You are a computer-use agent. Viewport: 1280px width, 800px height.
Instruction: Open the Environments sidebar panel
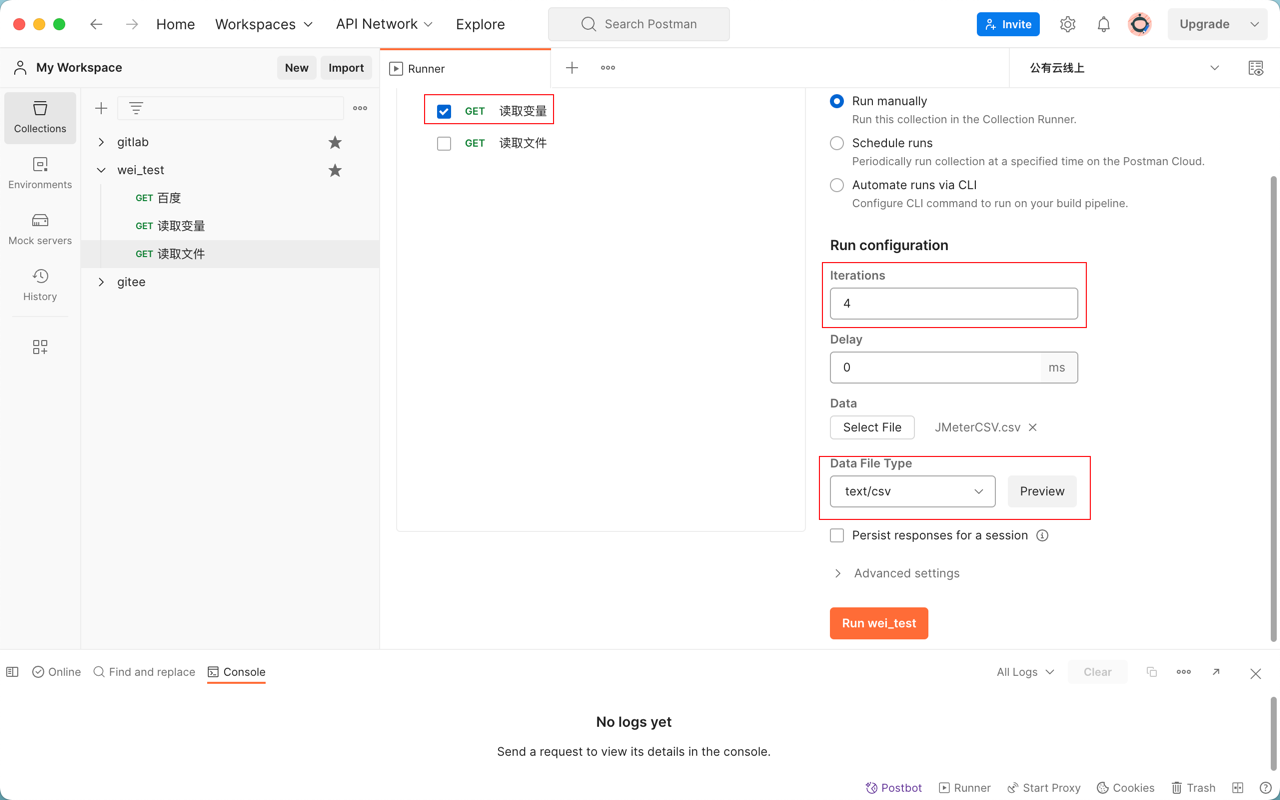point(40,173)
